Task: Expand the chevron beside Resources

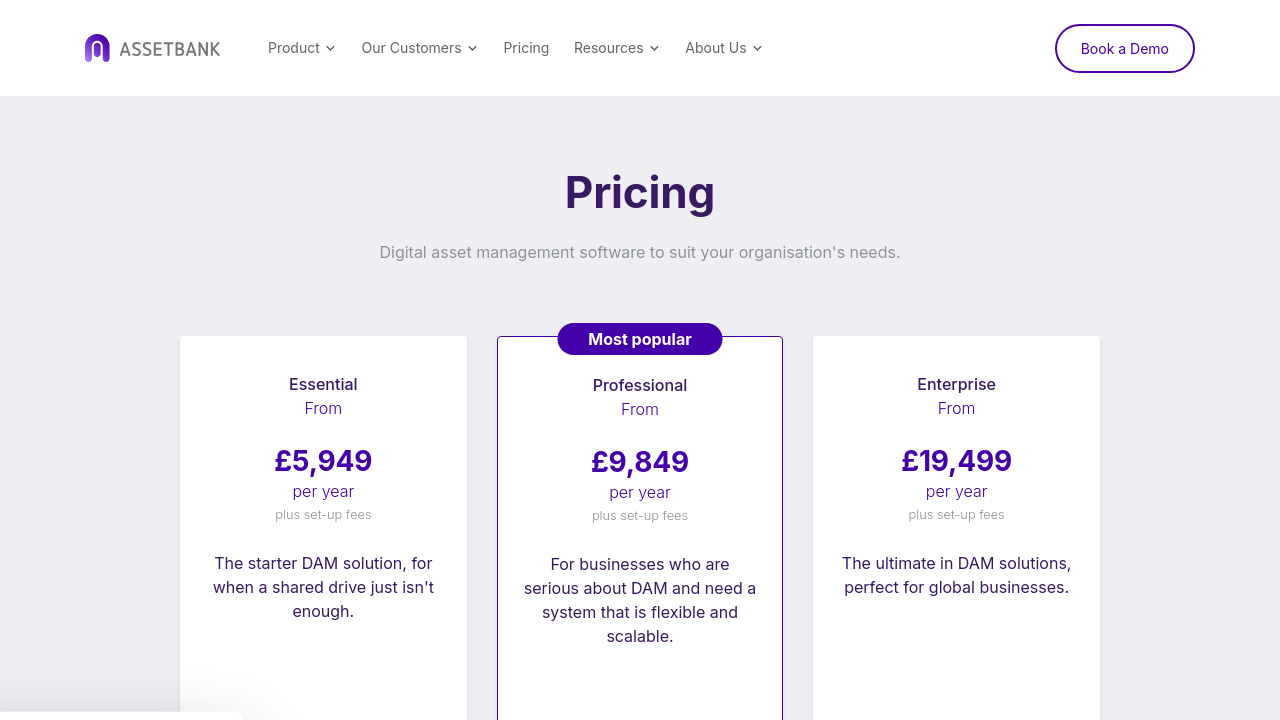Action: coord(655,49)
